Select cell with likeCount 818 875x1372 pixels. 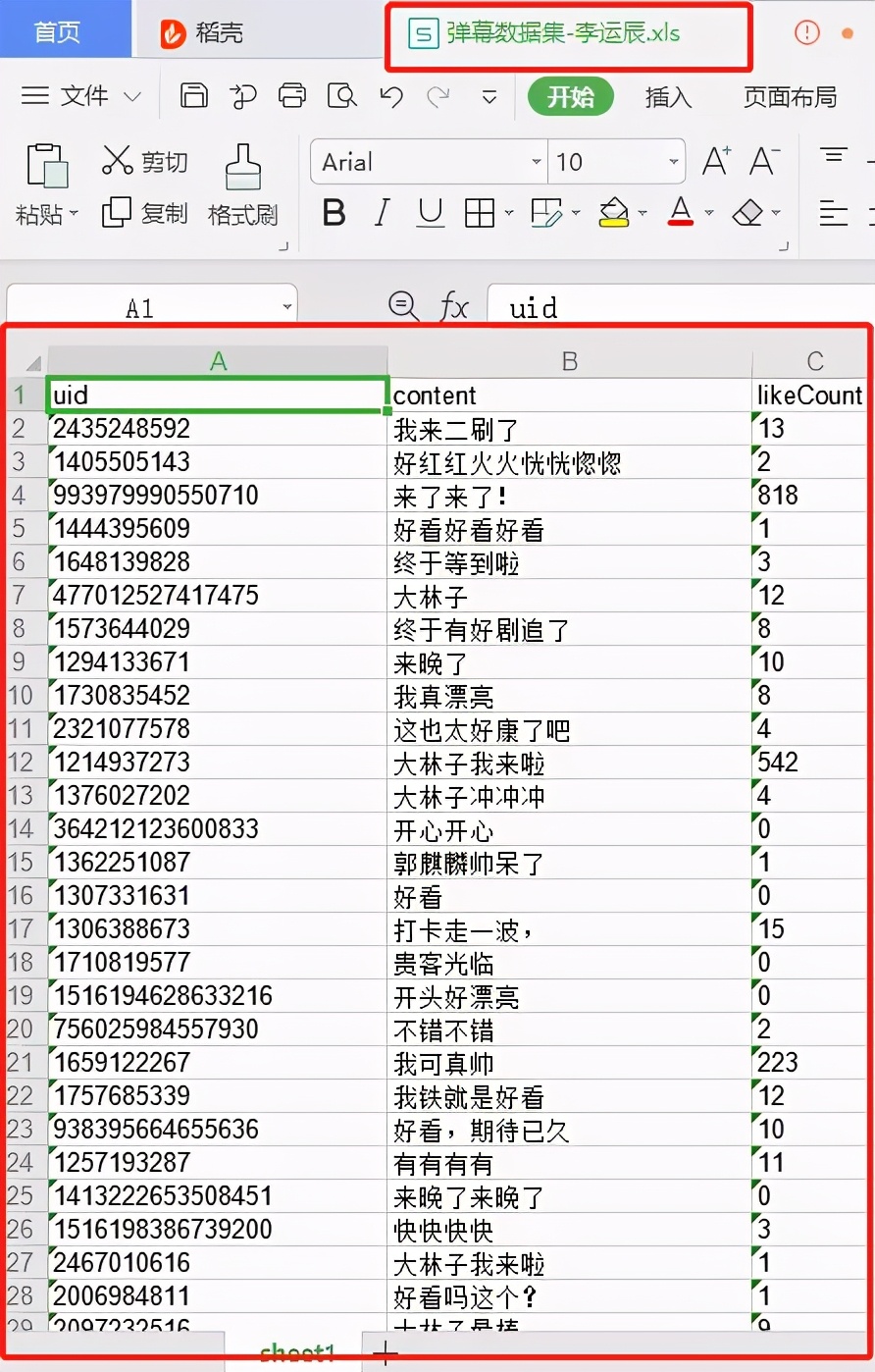[x=810, y=495]
